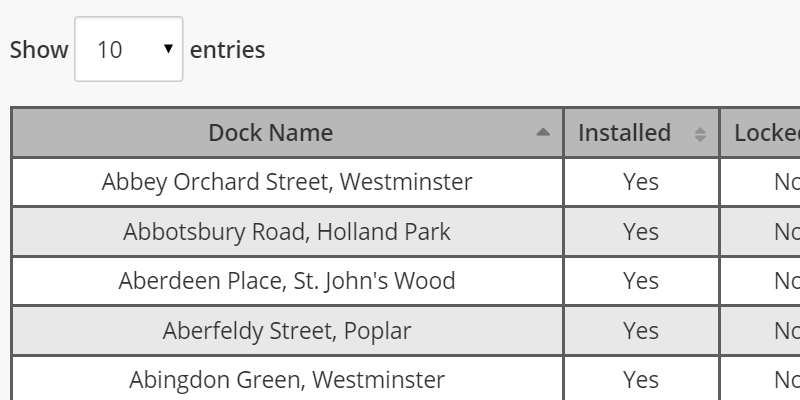The image size is (800, 400).
Task: Select Abbey Orchard Street, Westminster row
Action: coord(287,182)
